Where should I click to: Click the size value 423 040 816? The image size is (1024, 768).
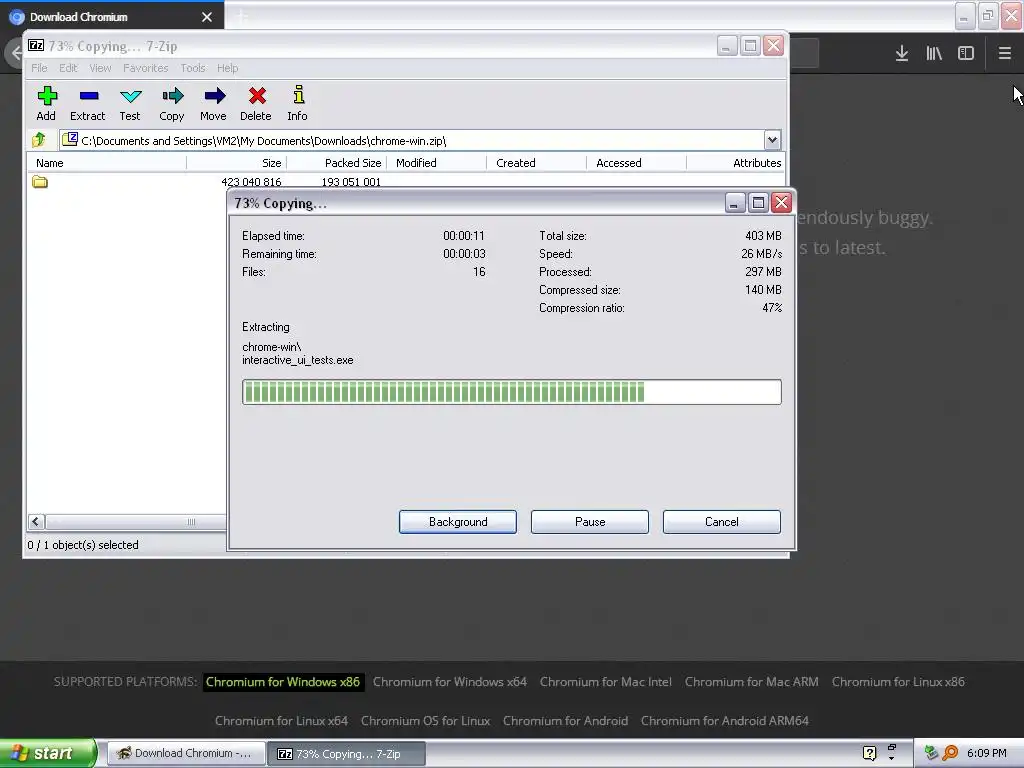coord(251,182)
